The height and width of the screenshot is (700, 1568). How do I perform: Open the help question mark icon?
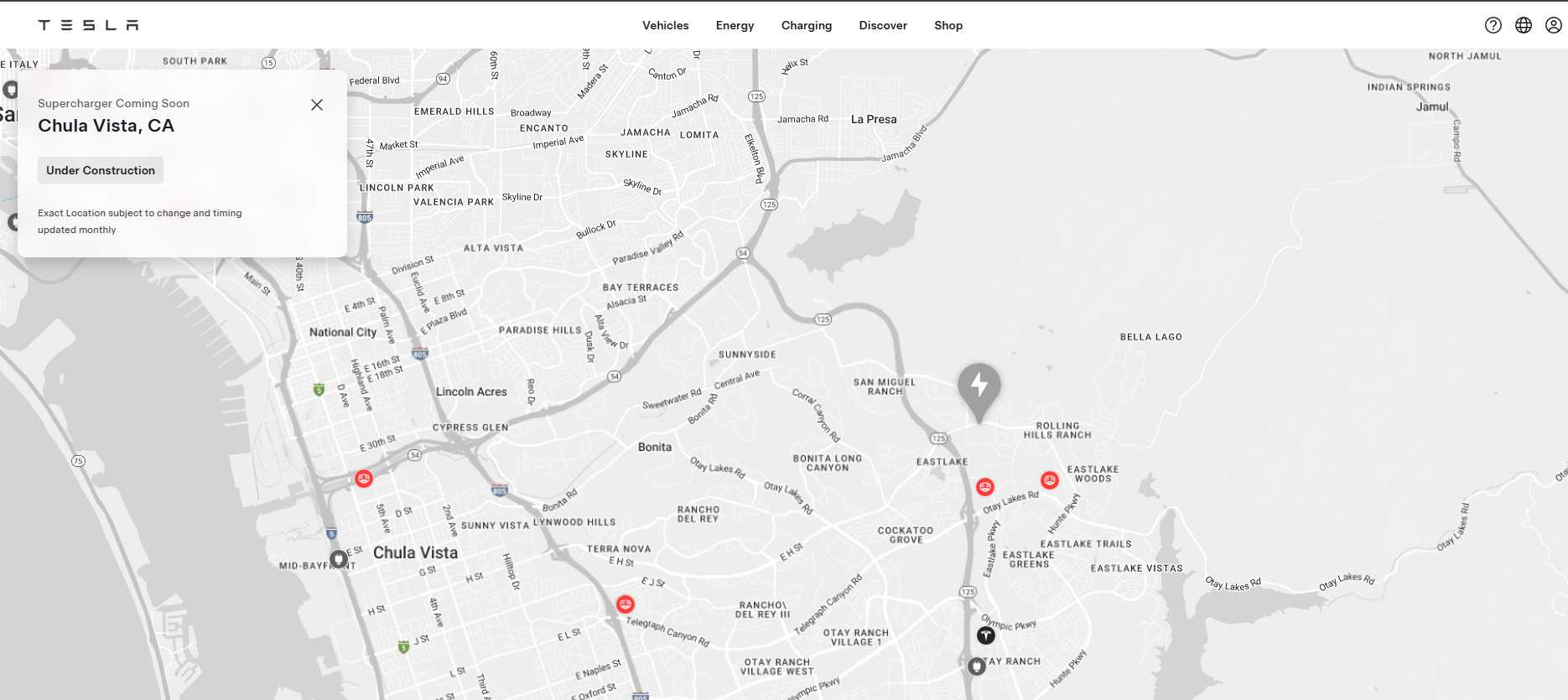(1493, 25)
